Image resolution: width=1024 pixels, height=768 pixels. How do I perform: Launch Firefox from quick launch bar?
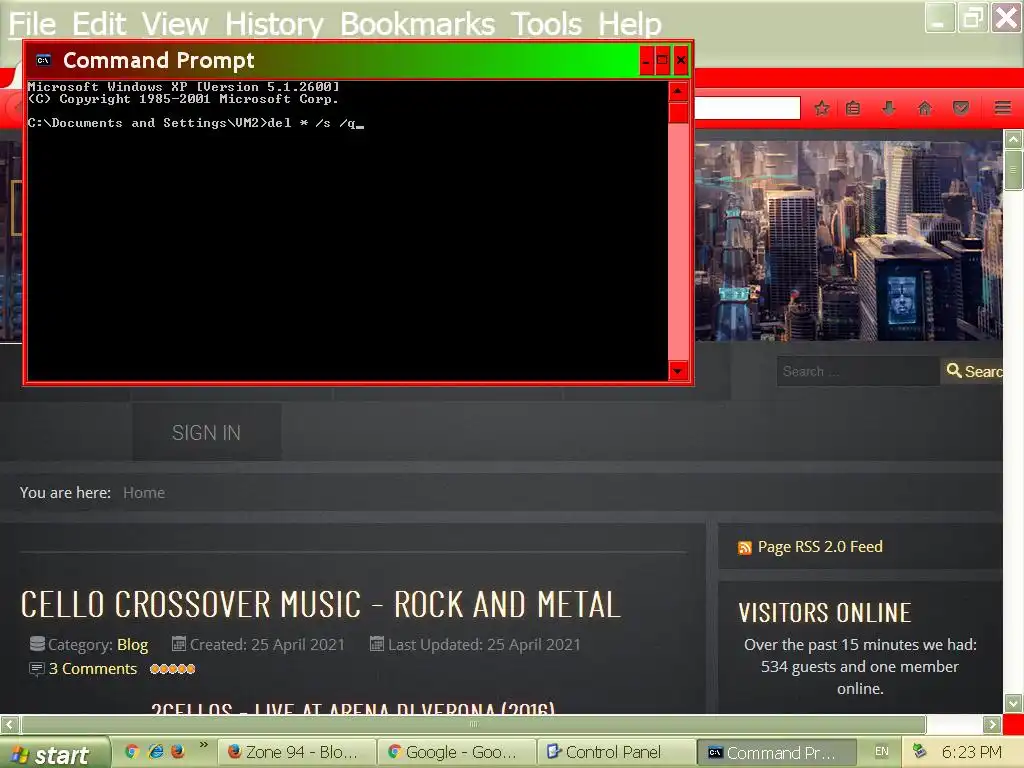[178, 752]
